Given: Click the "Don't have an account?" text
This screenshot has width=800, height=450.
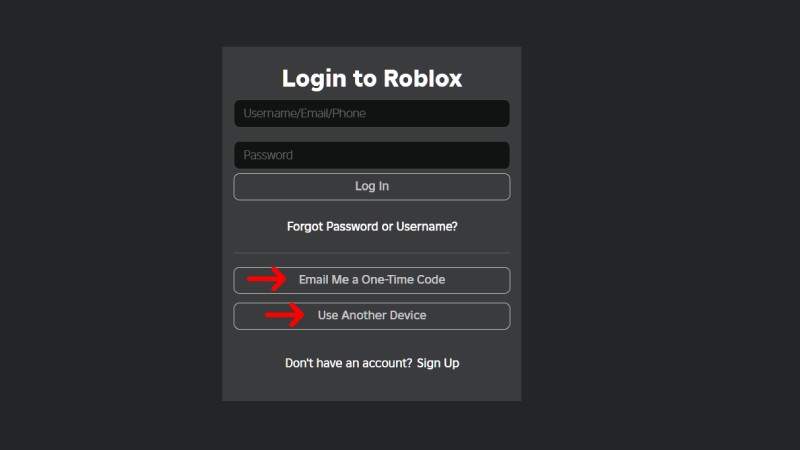Looking at the screenshot, I should 348,363.
